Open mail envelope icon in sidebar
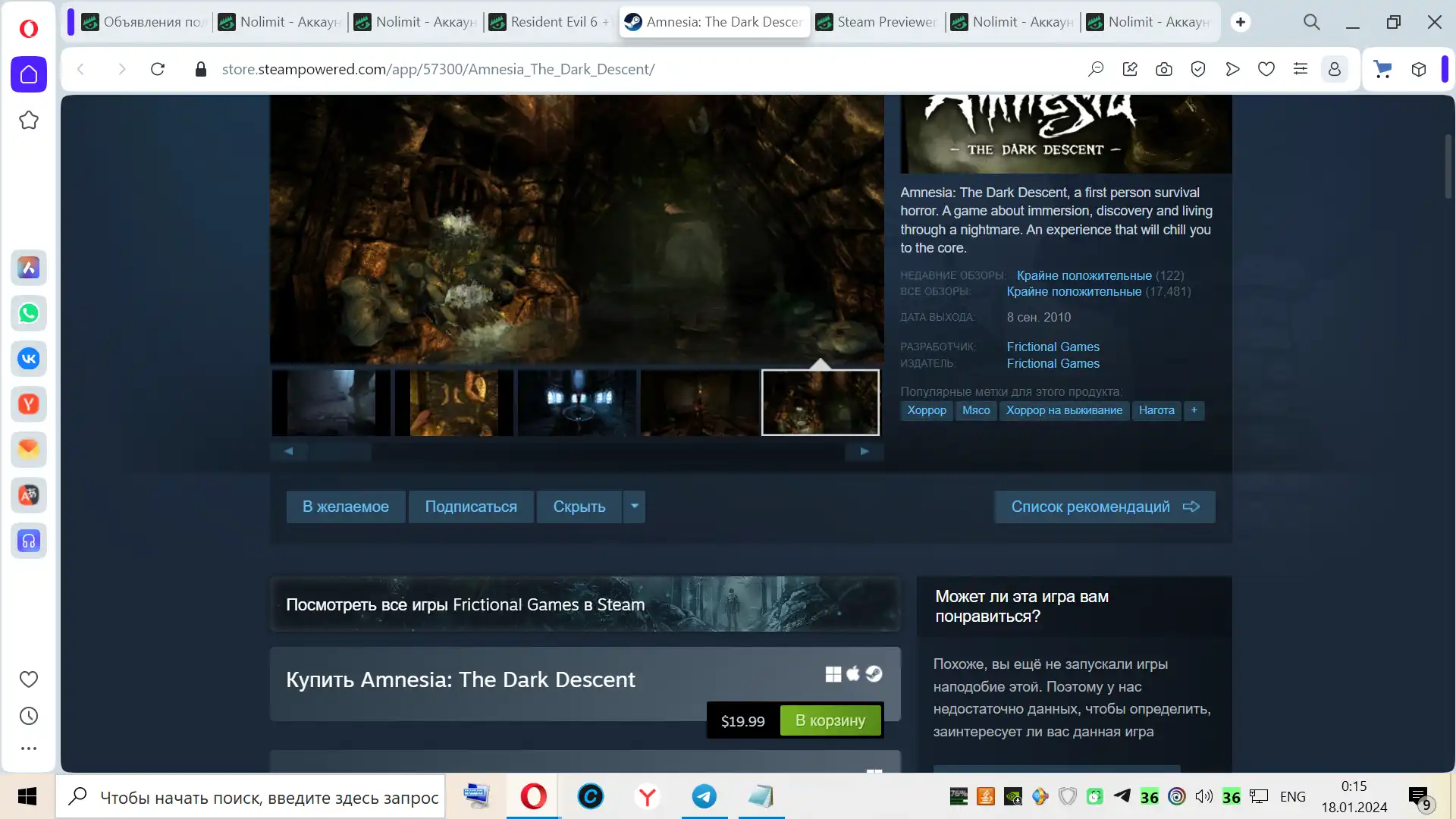The height and width of the screenshot is (819, 1456). click(29, 450)
